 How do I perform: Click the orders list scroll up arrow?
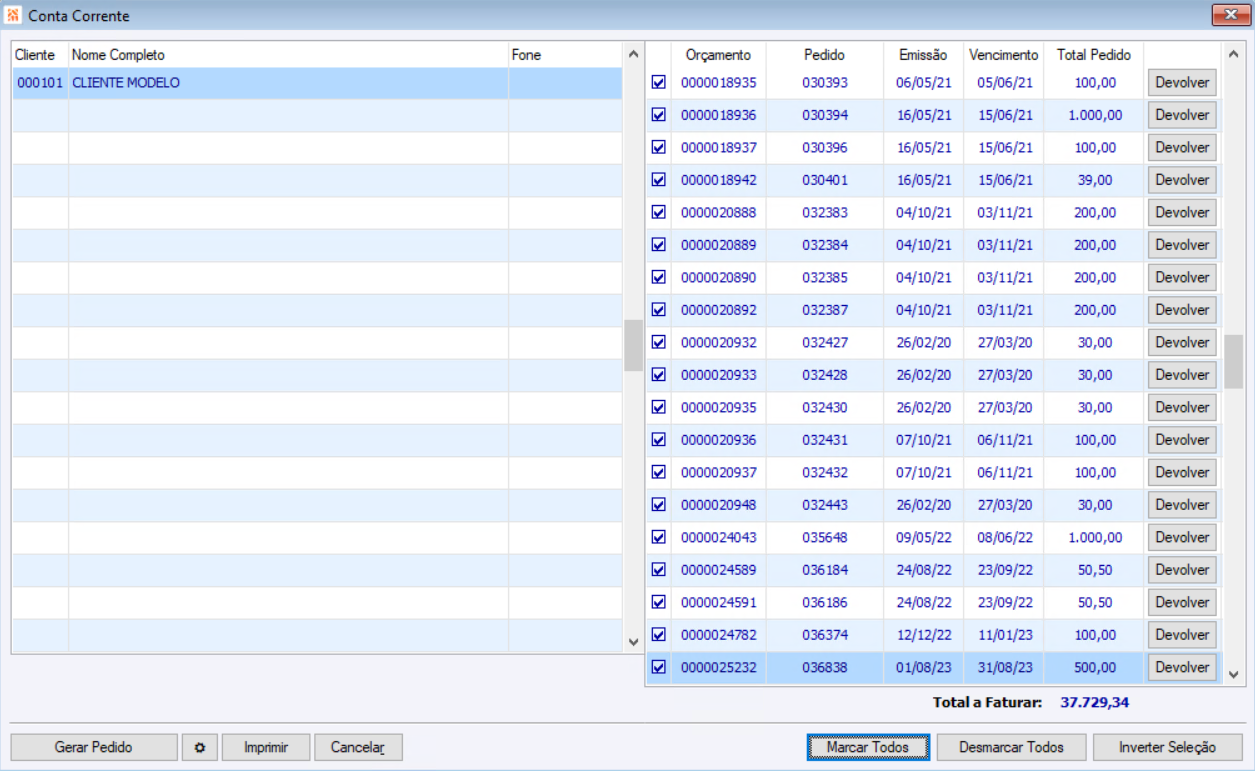tap(1233, 54)
